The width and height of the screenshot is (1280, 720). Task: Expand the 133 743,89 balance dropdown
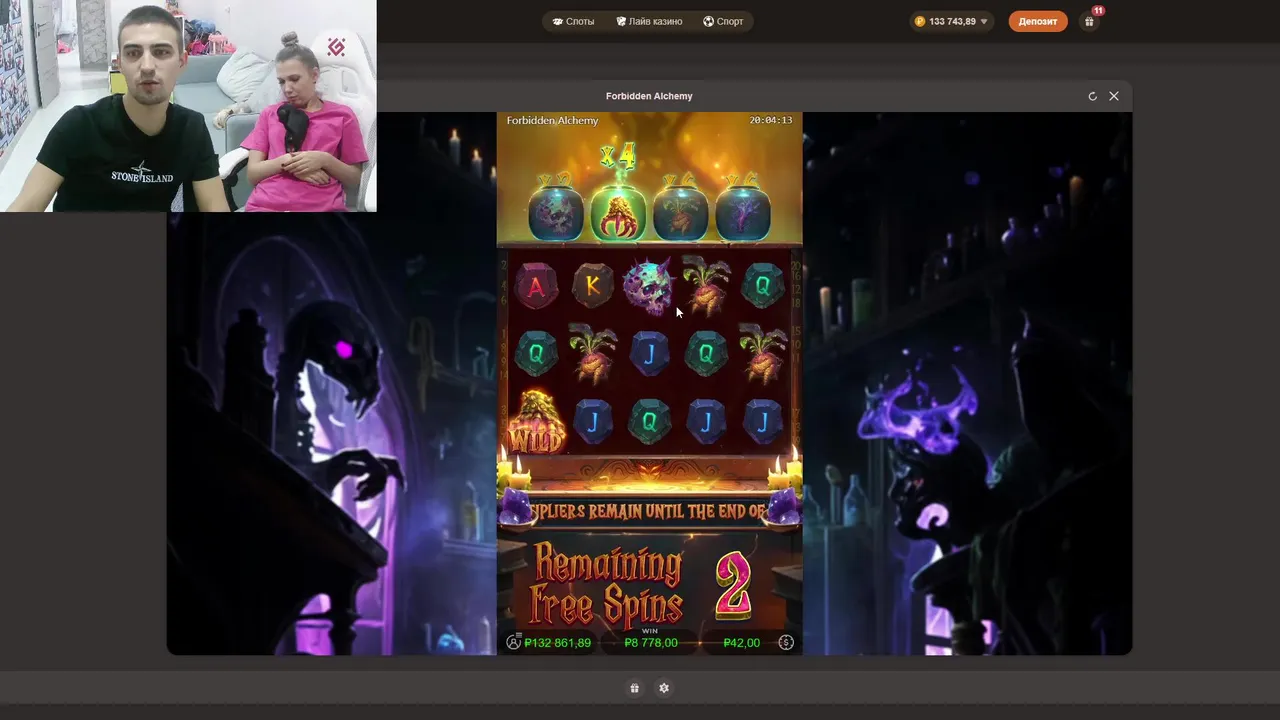(x=951, y=21)
